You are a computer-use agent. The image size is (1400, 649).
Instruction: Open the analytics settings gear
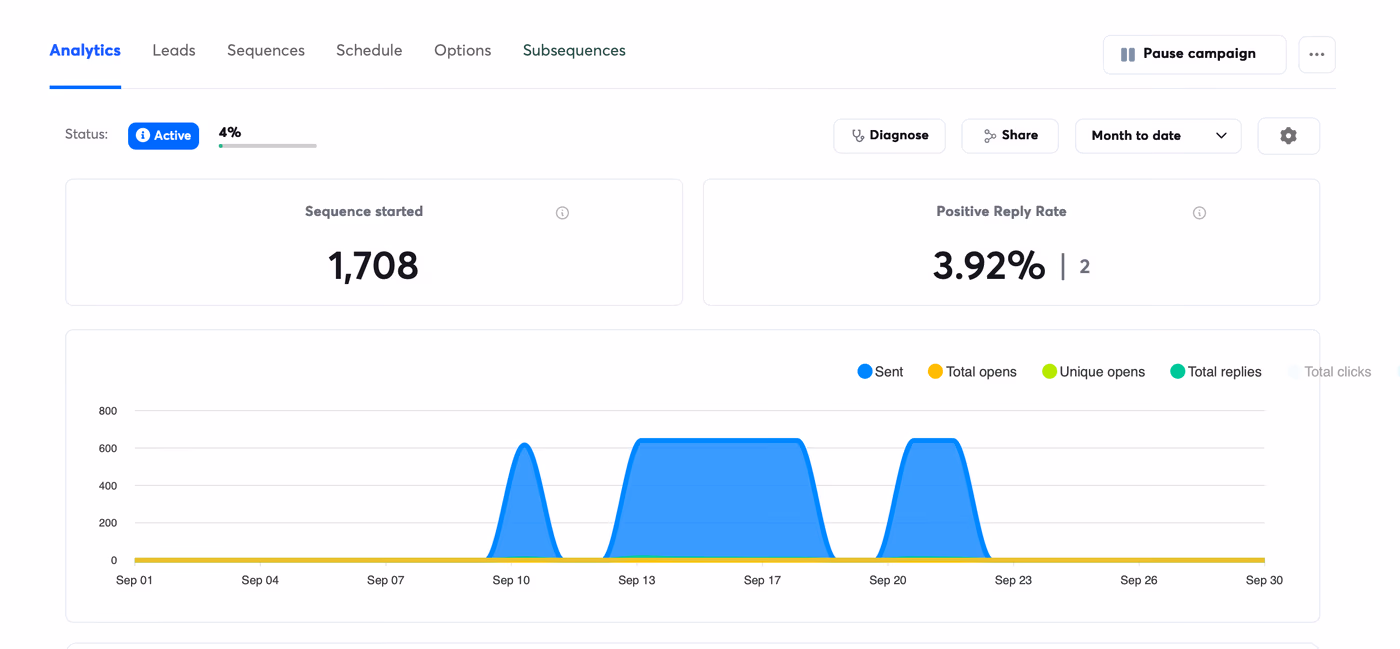(x=1288, y=136)
